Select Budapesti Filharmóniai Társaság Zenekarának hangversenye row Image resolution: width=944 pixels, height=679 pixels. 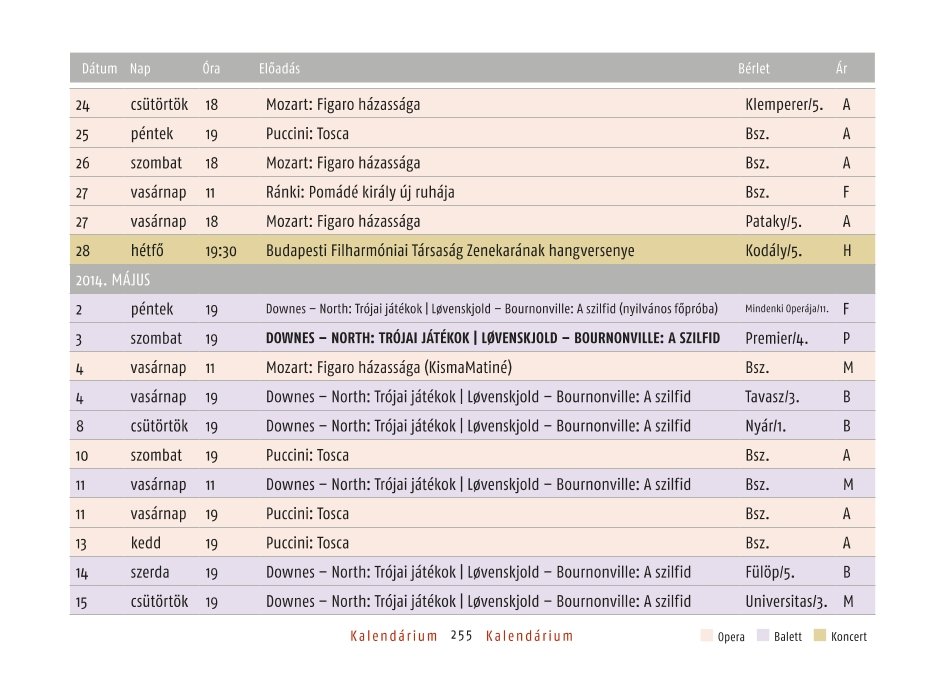click(472, 250)
